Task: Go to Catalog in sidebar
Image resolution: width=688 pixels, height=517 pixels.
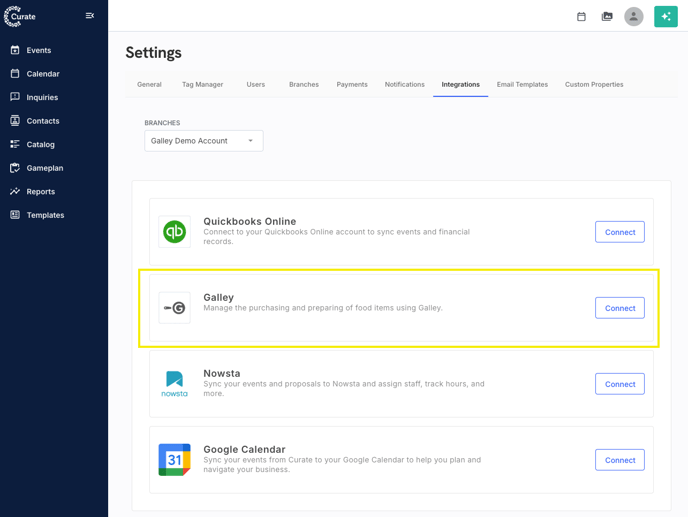Action: (x=40, y=144)
